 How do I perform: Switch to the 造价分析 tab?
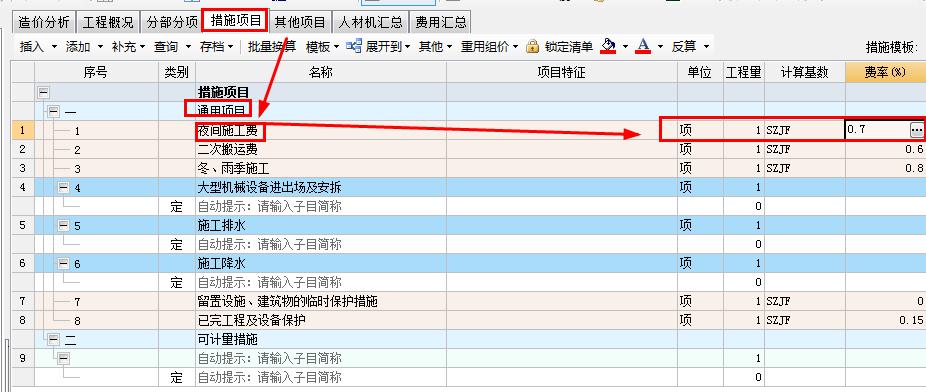tap(44, 22)
